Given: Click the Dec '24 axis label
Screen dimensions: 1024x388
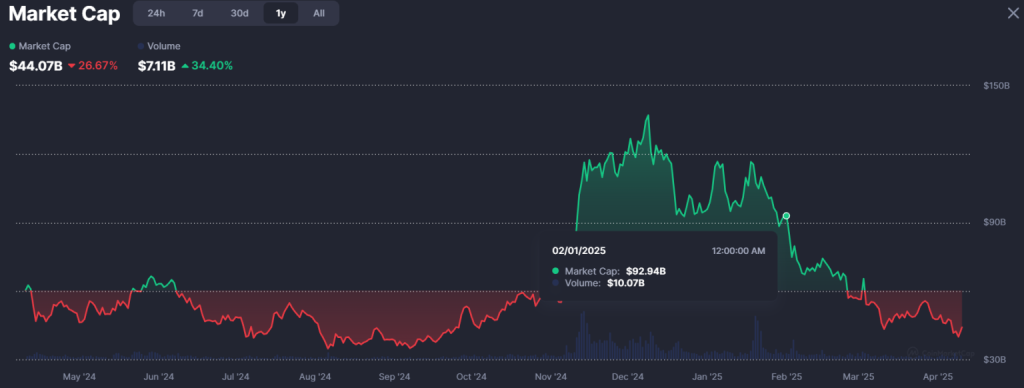Looking at the screenshot, I should [x=628, y=377].
